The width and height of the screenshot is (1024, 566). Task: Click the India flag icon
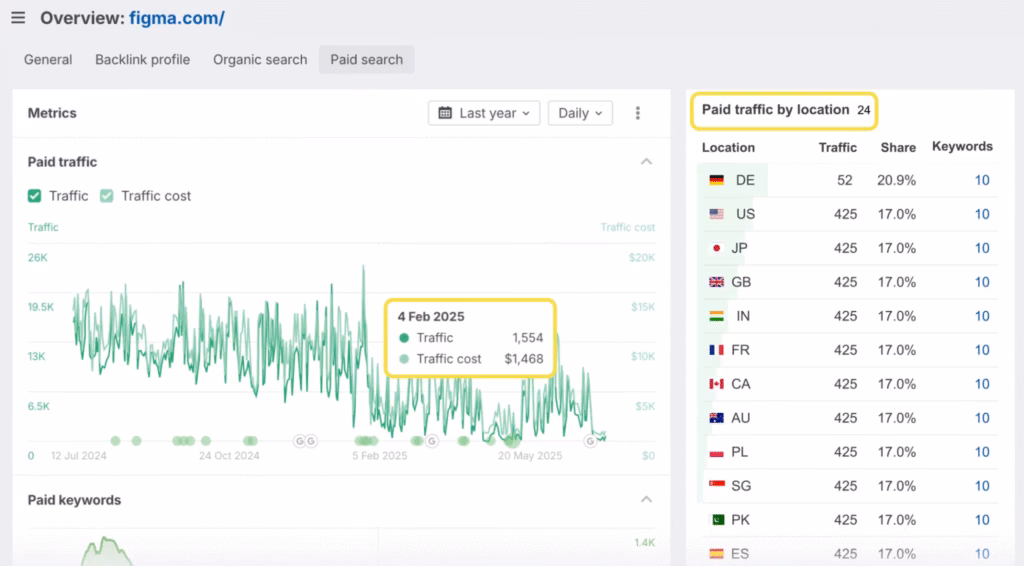(x=716, y=316)
